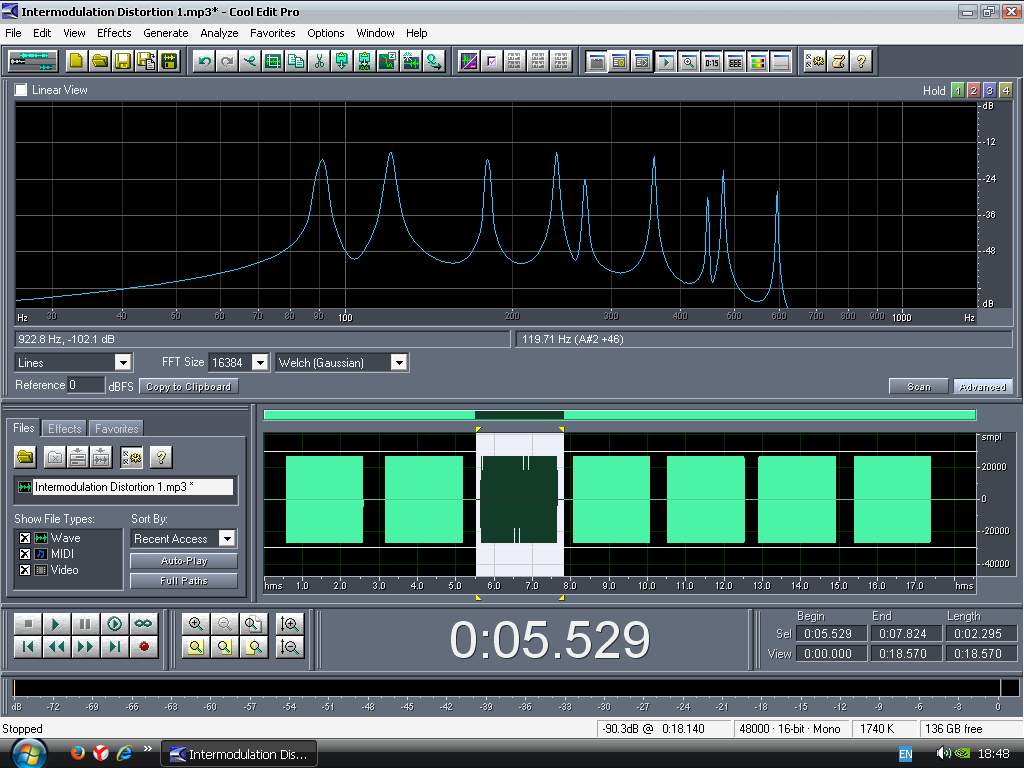This screenshot has height=768, width=1024.
Task: Click the Redo toolbar icon
Action: click(227, 61)
